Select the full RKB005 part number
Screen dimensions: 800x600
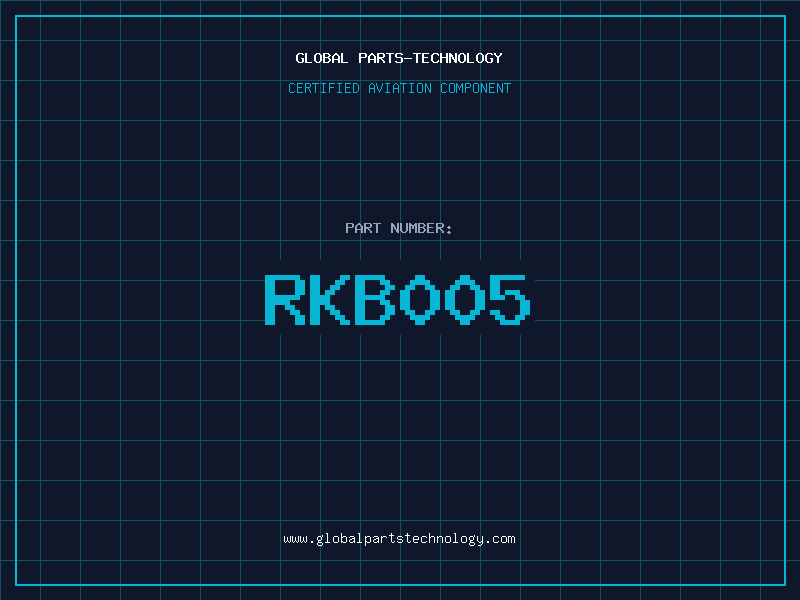coord(397,299)
